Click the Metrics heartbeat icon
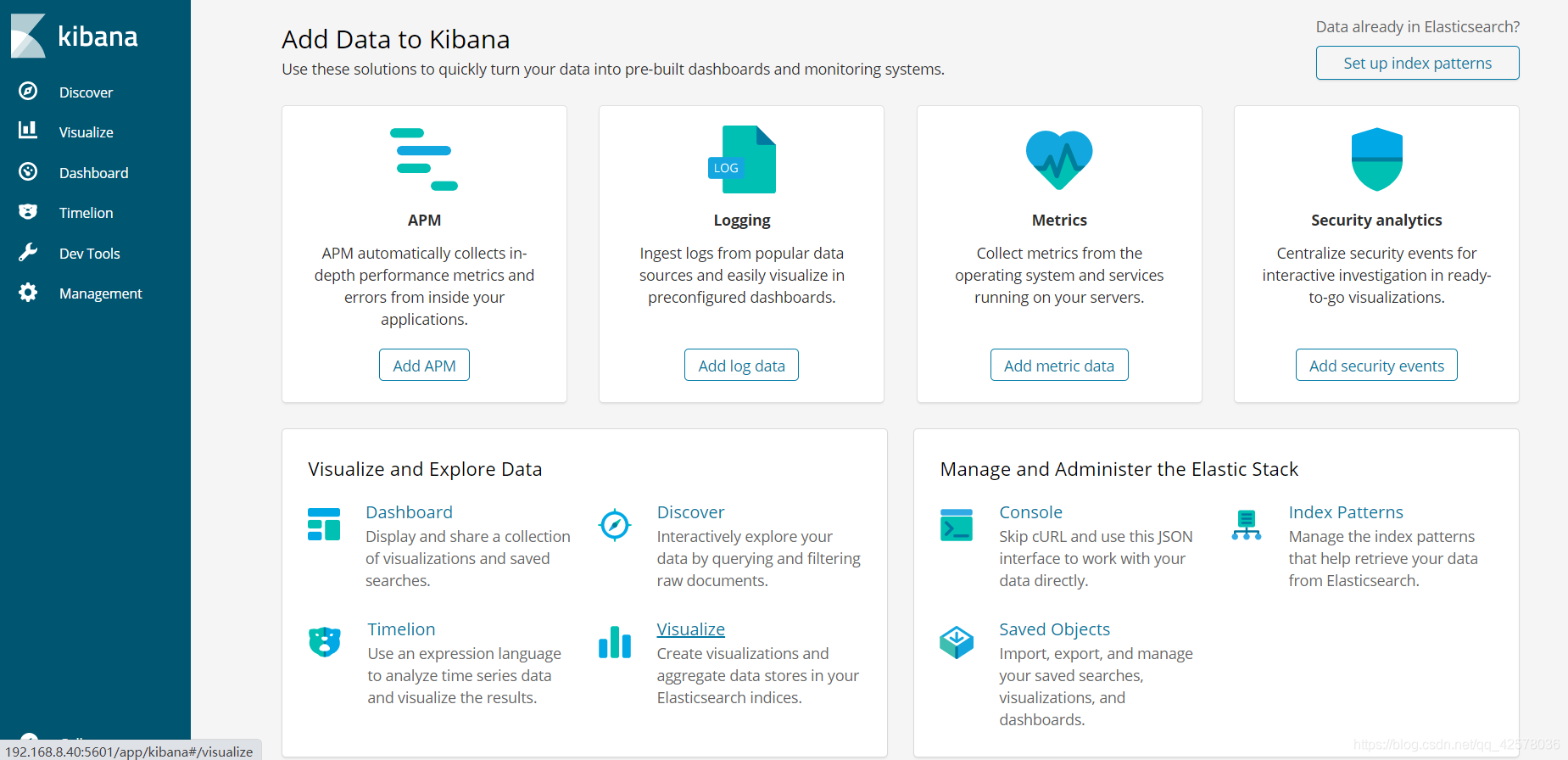Image resolution: width=1568 pixels, height=760 pixels. [1059, 159]
